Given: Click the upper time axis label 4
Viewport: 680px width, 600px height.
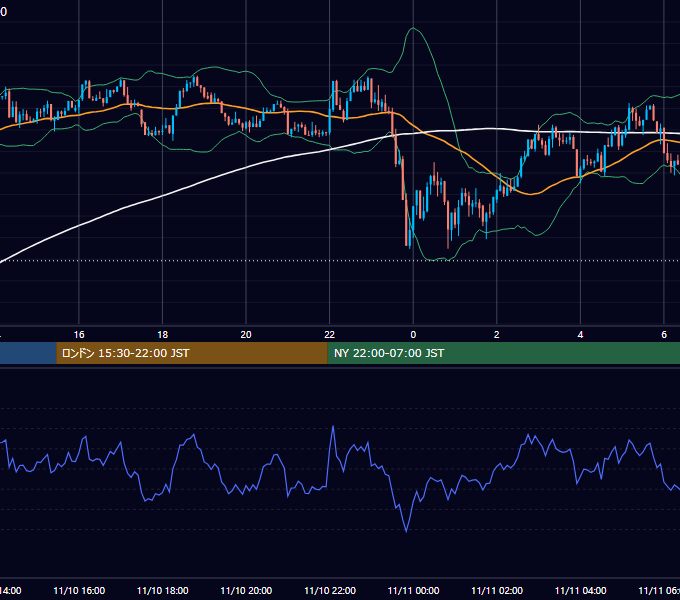Looking at the screenshot, I should tap(580, 335).
